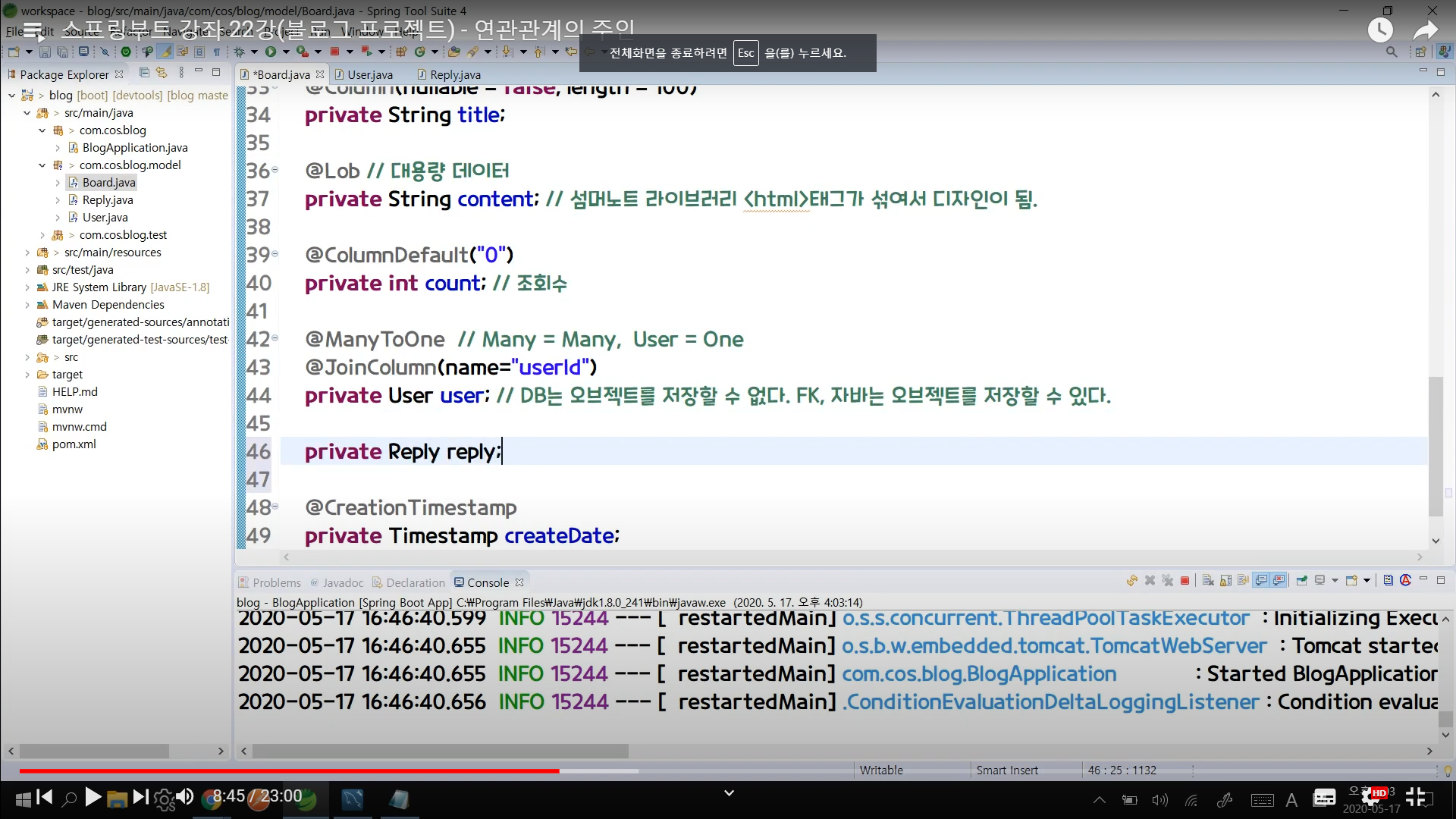Click the green Run button in toolbar
1456x819 pixels.
tap(271, 52)
